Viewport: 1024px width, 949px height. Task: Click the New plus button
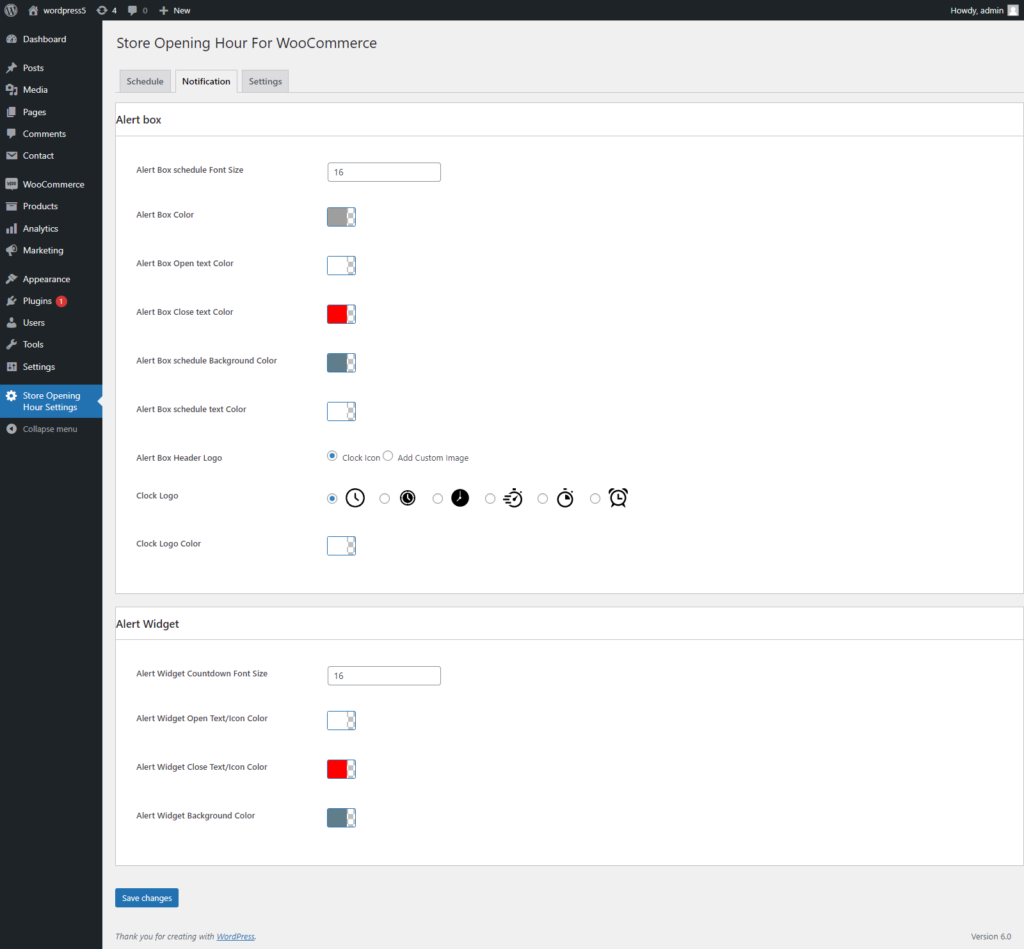coord(174,10)
